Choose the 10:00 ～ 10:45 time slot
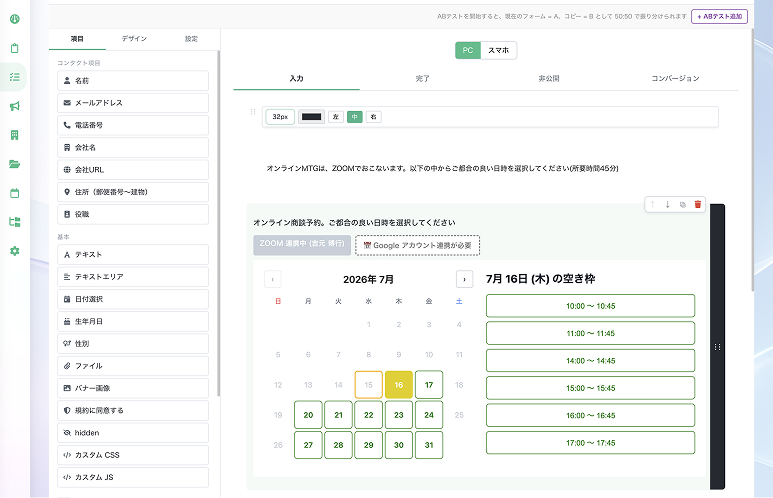The image size is (773, 498). [590, 306]
